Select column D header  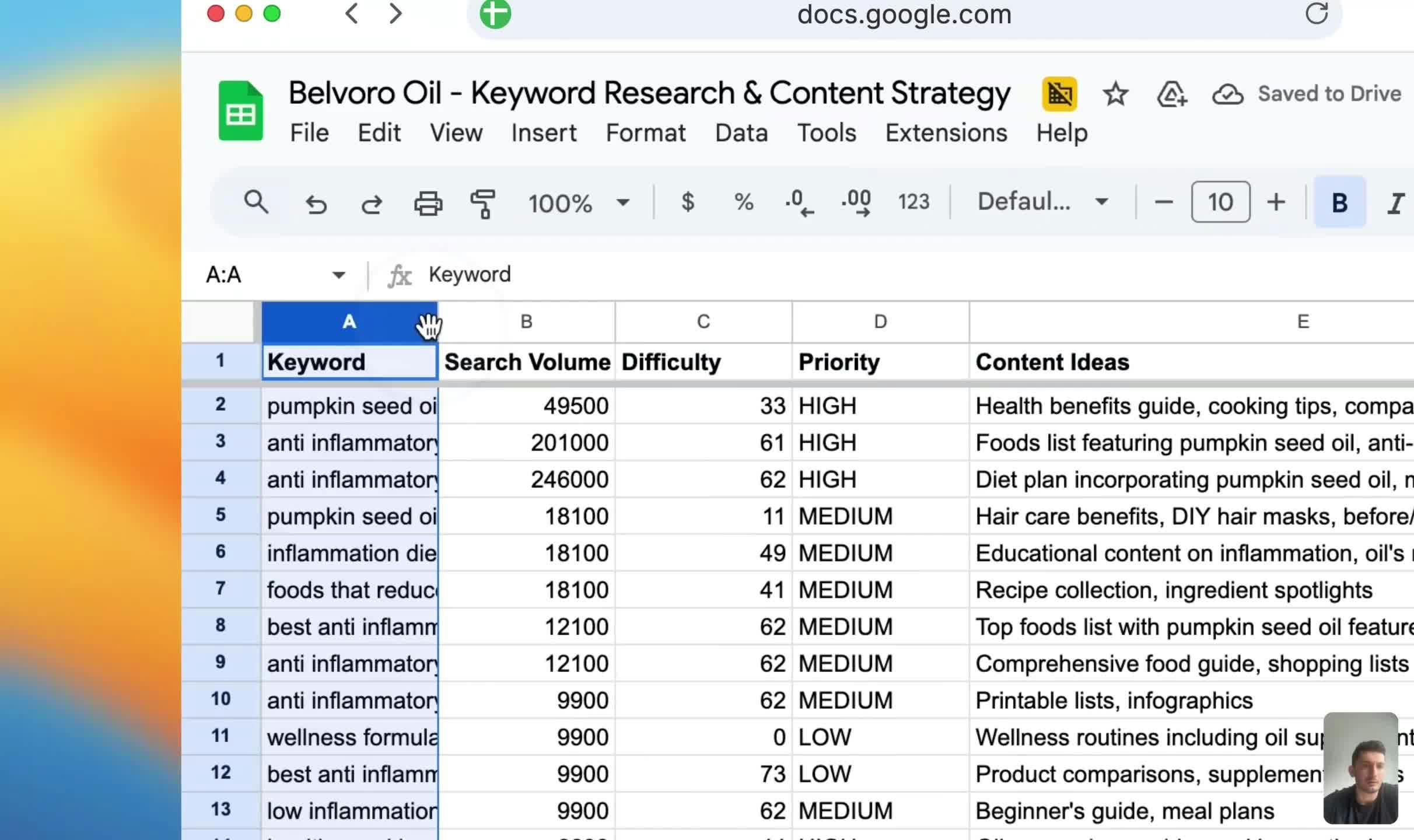coord(881,322)
